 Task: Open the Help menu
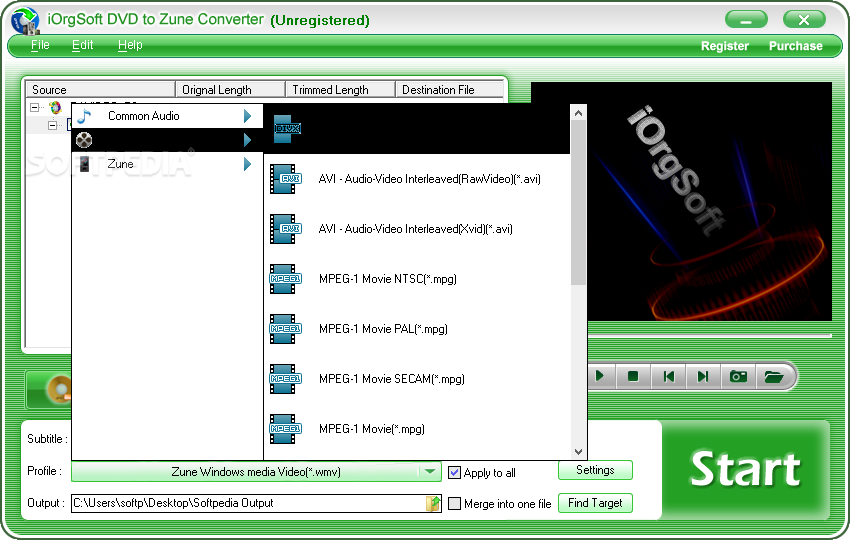click(x=130, y=45)
